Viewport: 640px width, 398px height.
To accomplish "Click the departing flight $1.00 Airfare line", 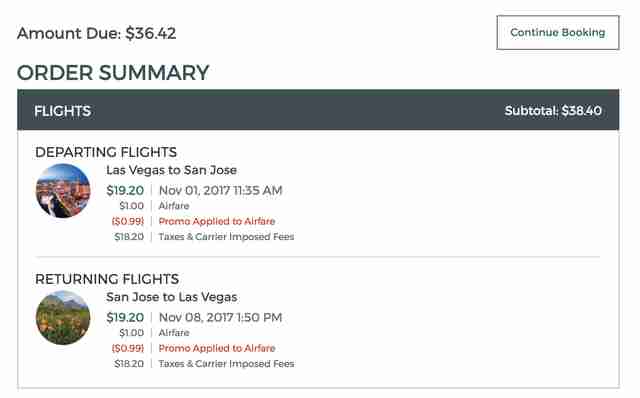I will pyautogui.click(x=154, y=206).
